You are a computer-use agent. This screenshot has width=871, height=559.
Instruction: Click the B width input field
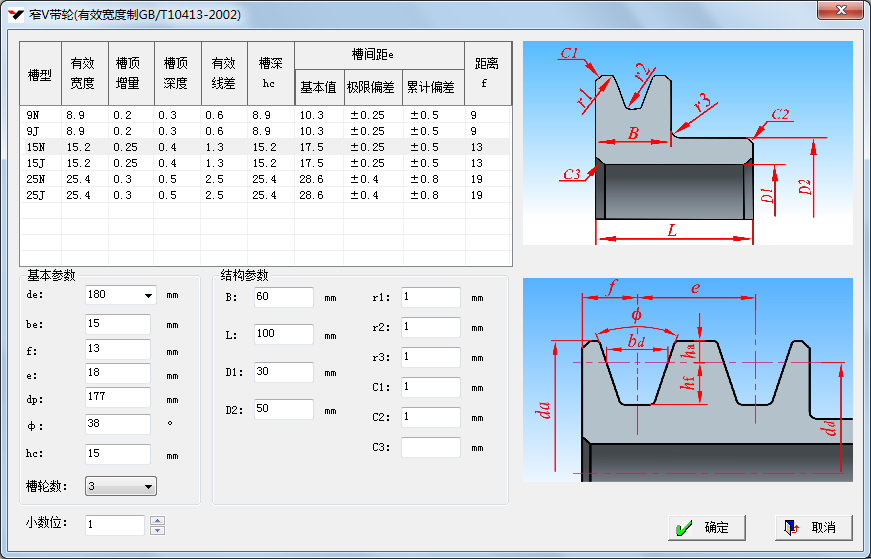[283, 297]
